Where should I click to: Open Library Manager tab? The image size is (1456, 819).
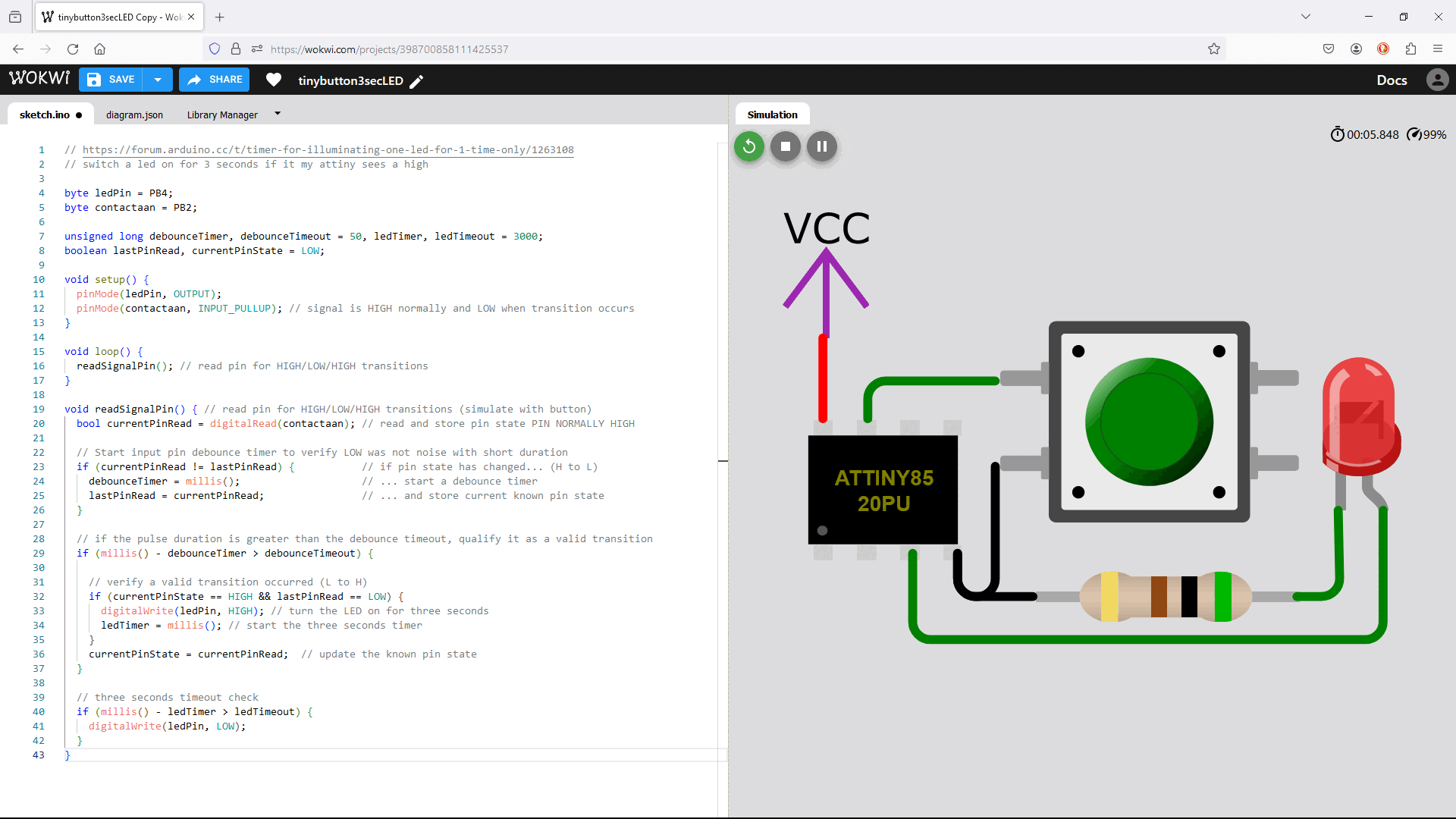(x=222, y=115)
